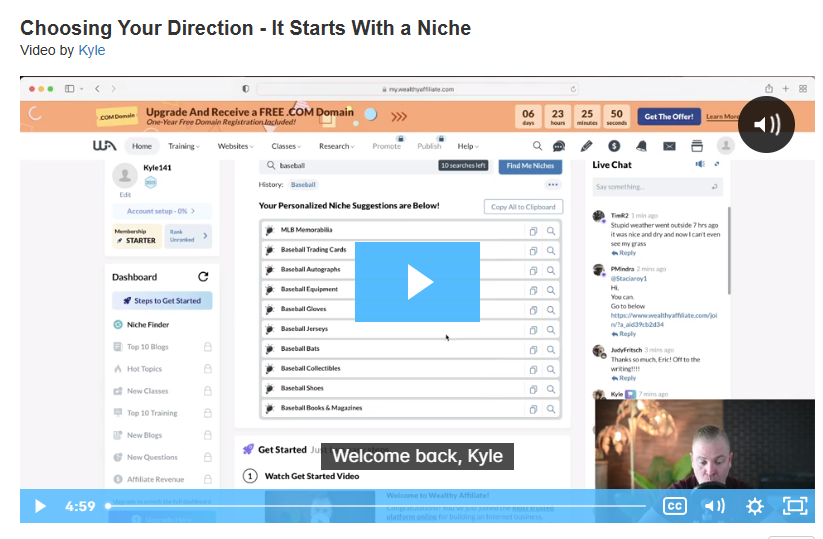
Task: Click the stacked layers icon in the navbar
Action: 697,146
